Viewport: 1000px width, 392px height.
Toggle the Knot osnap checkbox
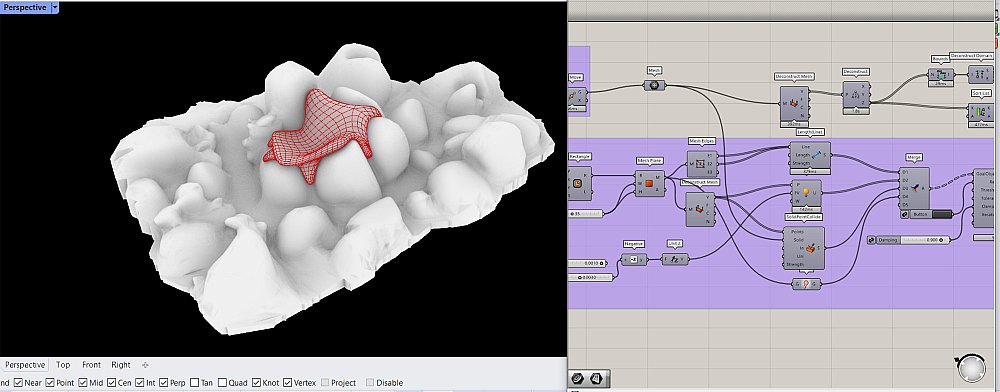(x=256, y=383)
